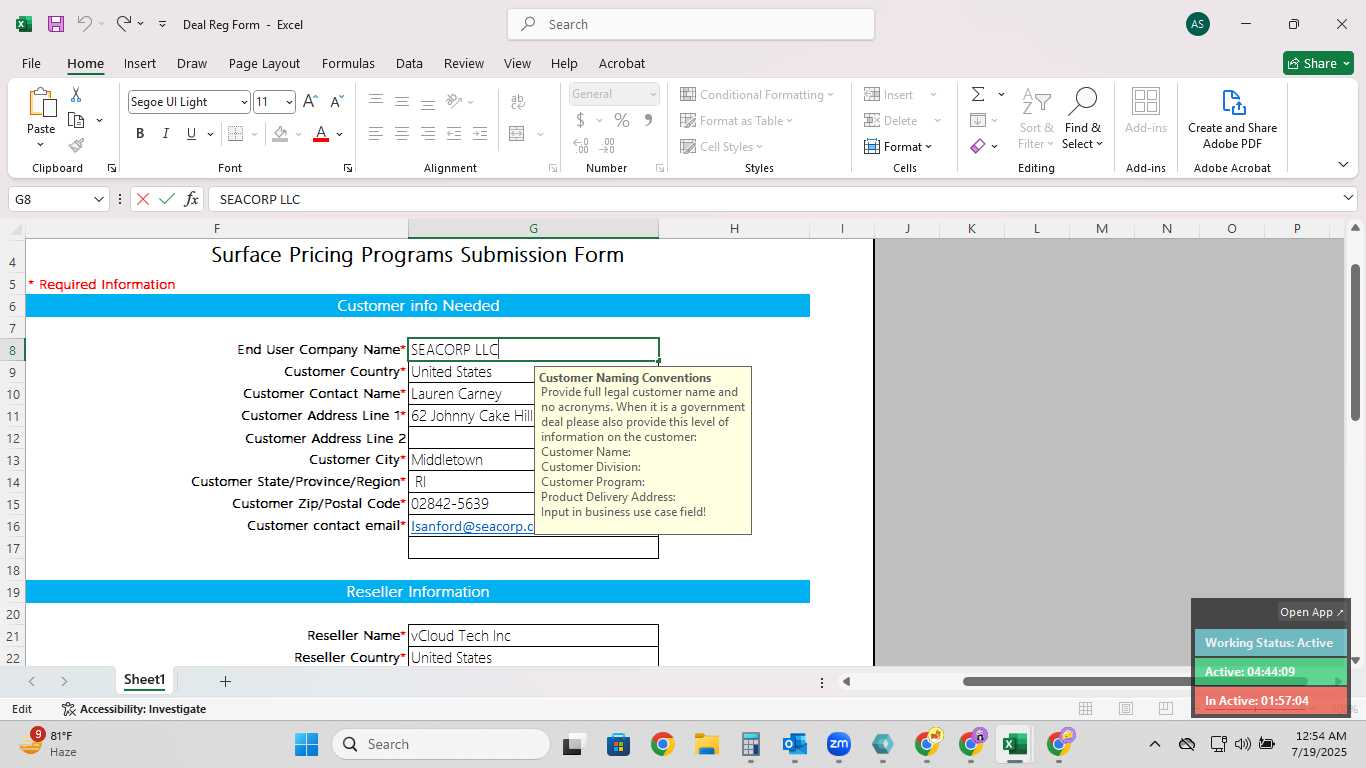
Task: Add a new sheet with plus button
Action: coord(225,681)
